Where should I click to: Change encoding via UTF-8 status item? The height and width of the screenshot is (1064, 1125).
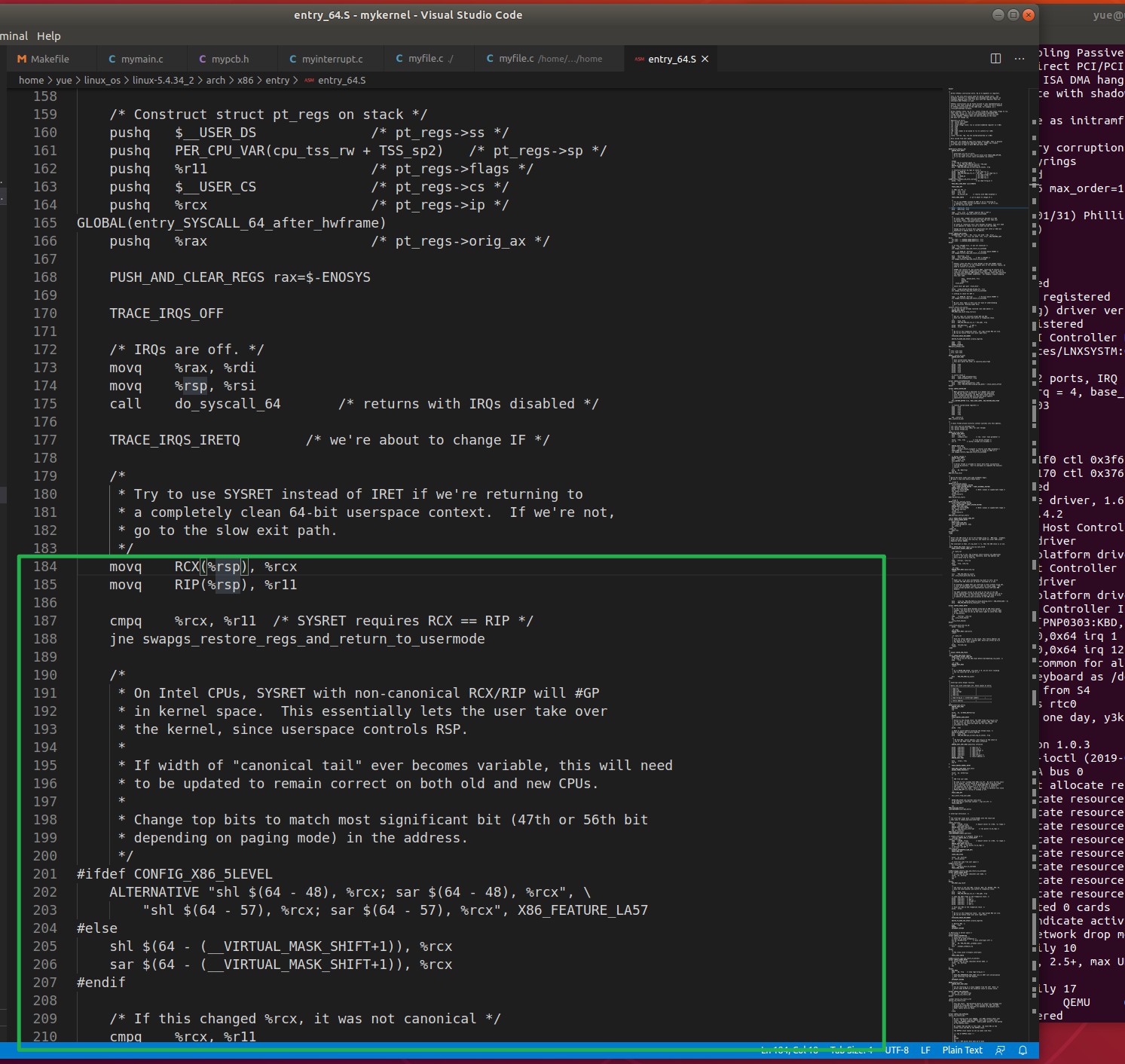[x=897, y=1050]
